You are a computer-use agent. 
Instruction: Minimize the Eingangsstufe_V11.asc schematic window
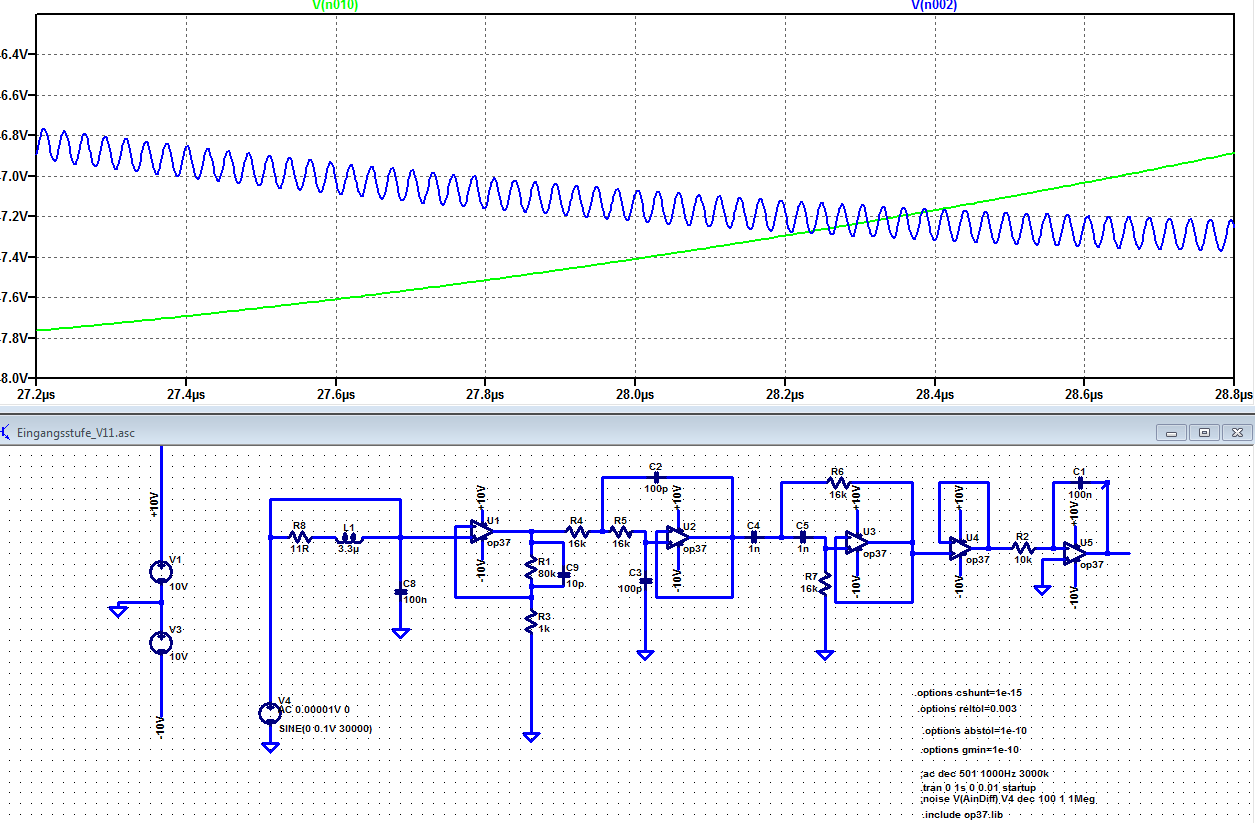coord(1172,432)
